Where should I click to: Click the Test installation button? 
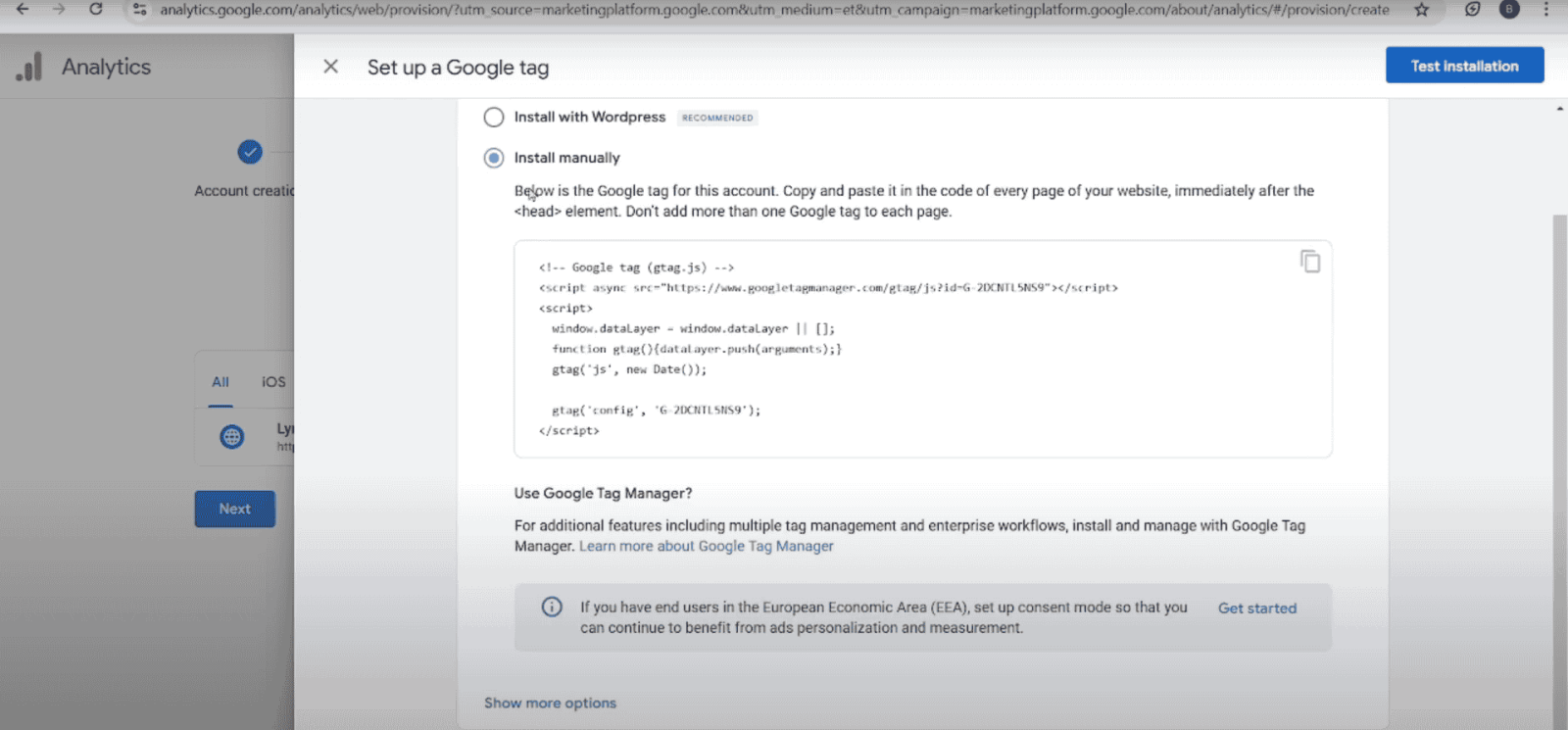pos(1465,66)
